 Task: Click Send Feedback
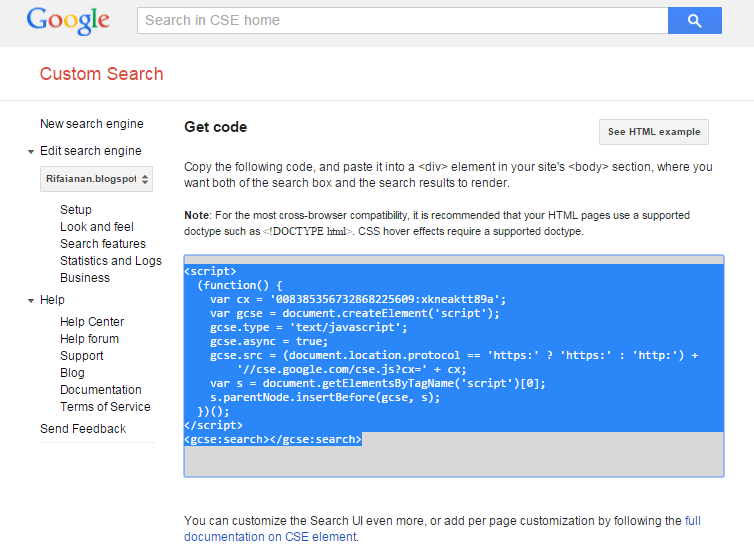point(83,429)
